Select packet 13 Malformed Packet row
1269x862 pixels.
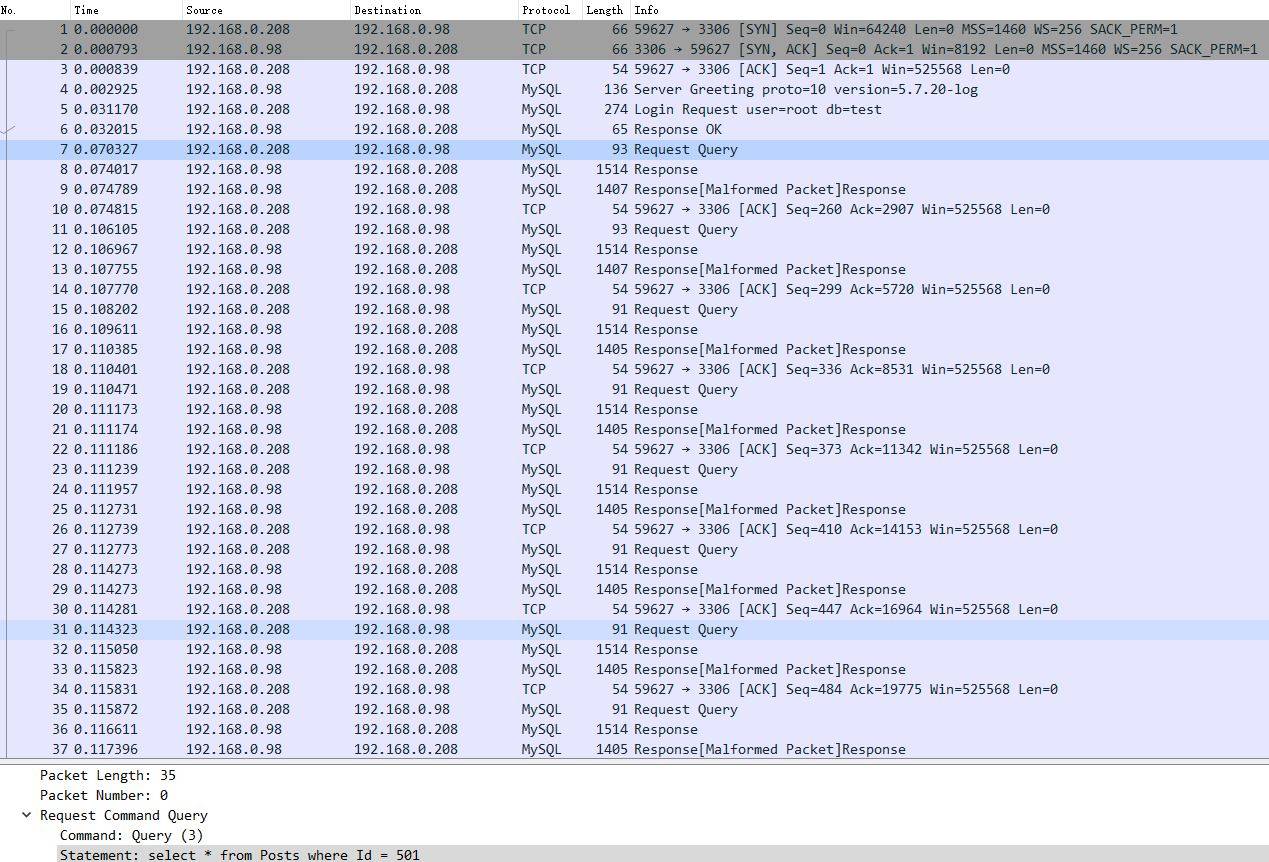click(x=634, y=269)
